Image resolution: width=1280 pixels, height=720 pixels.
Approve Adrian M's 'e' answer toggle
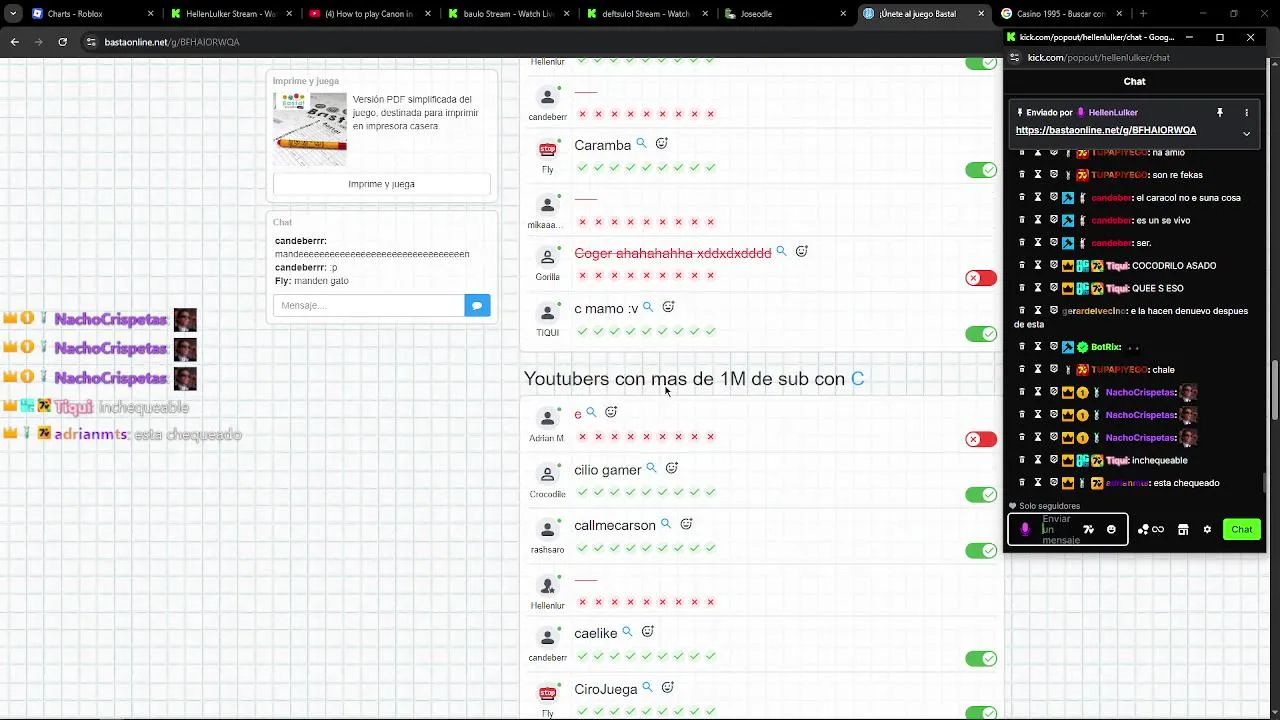coord(981,439)
